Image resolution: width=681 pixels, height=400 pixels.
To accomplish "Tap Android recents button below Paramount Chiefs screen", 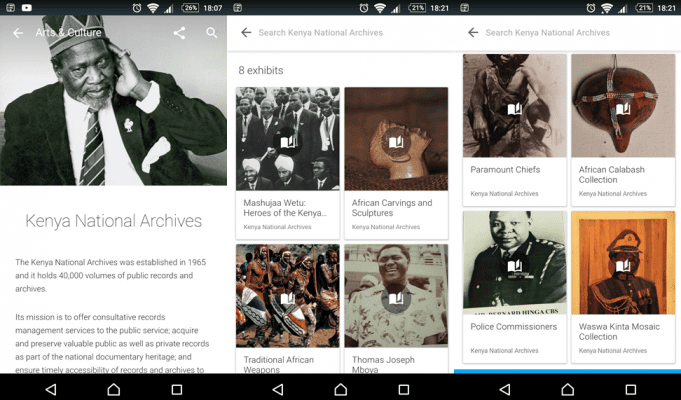I will [631, 389].
